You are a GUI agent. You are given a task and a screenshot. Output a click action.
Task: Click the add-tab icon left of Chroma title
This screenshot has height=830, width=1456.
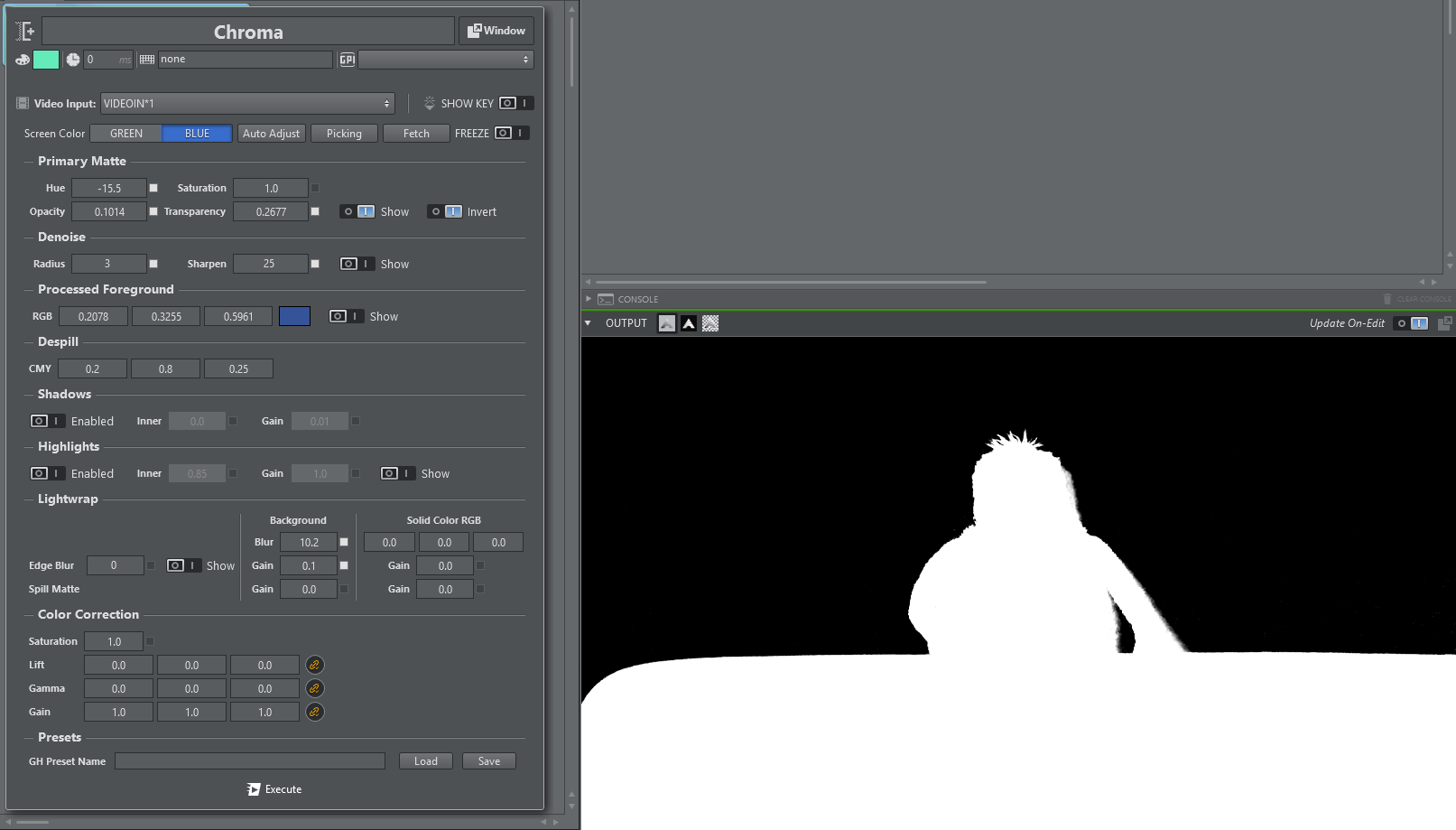tap(24, 32)
